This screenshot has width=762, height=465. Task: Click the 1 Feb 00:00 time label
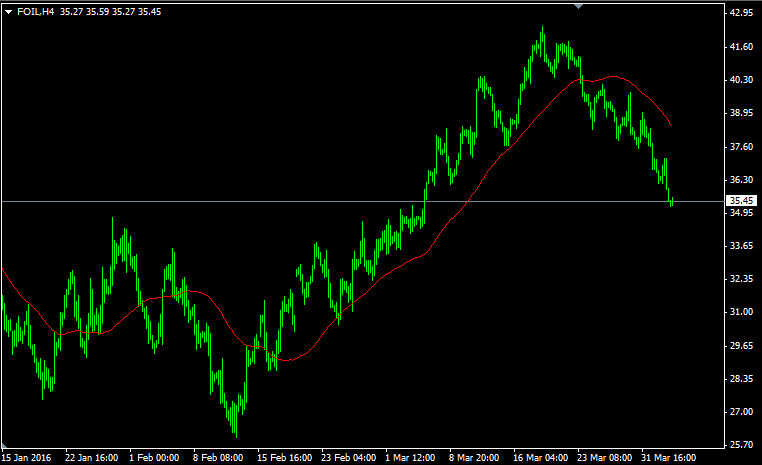pos(154,458)
